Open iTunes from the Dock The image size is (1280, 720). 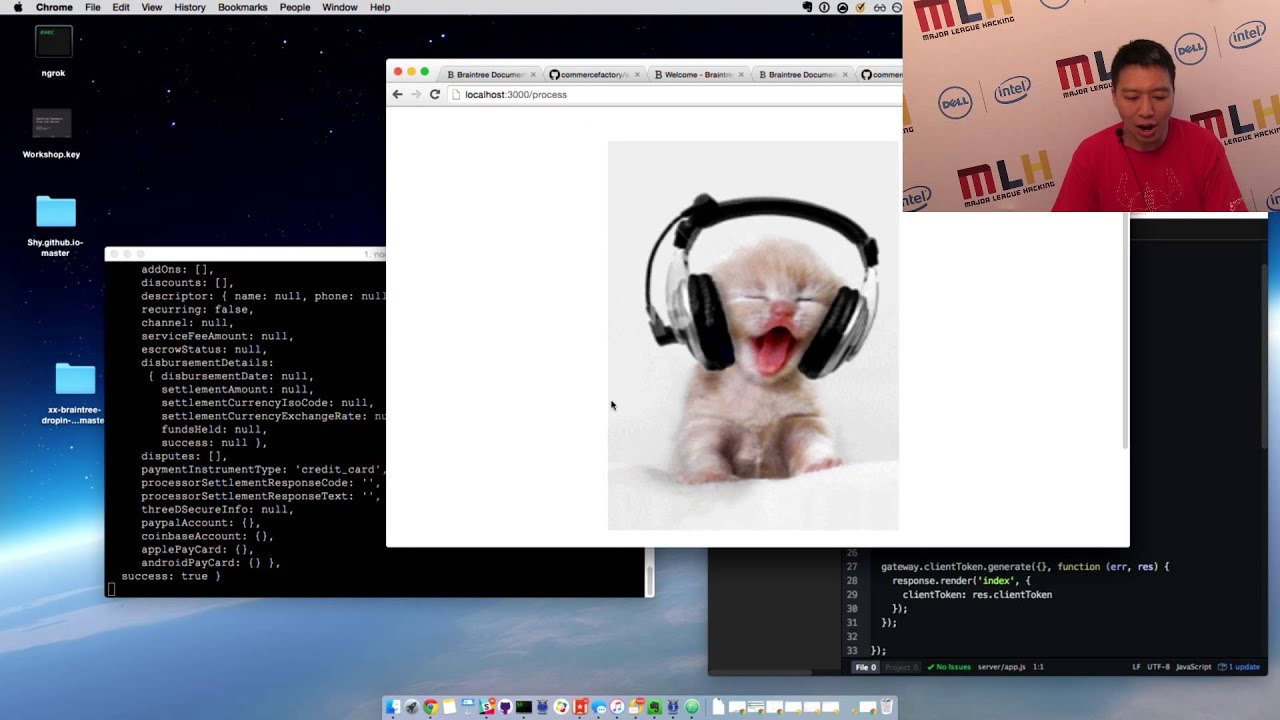pos(617,707)
